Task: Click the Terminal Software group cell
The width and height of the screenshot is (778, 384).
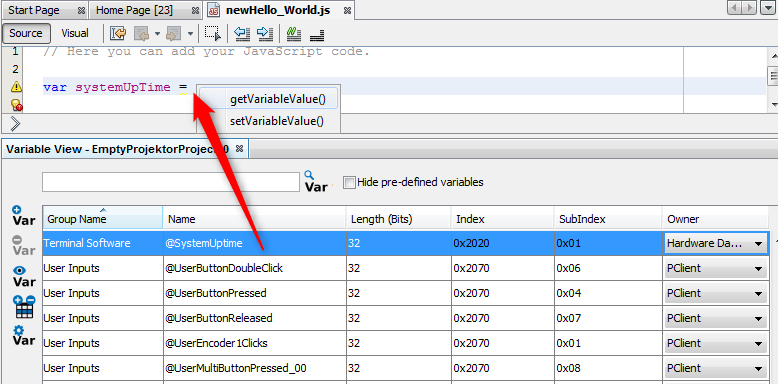Action: pyautogui.click(x=103, y=243)
